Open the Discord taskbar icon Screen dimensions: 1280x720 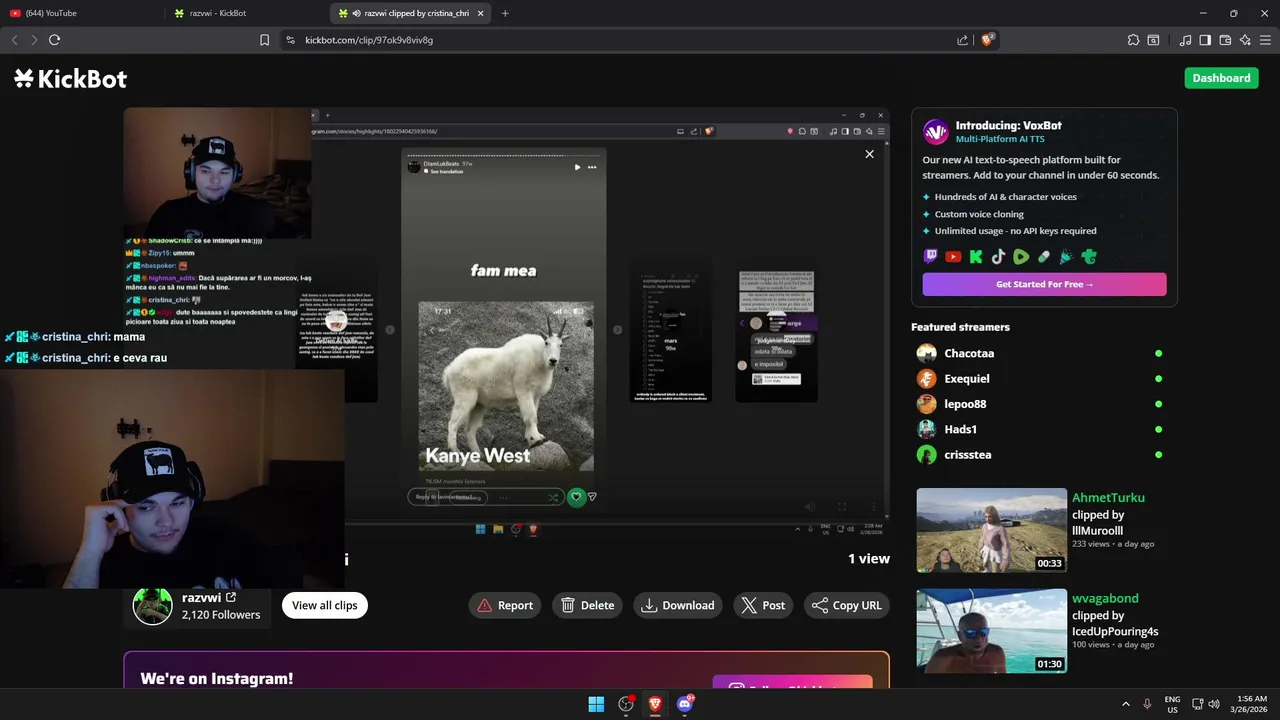pos(685,704)
